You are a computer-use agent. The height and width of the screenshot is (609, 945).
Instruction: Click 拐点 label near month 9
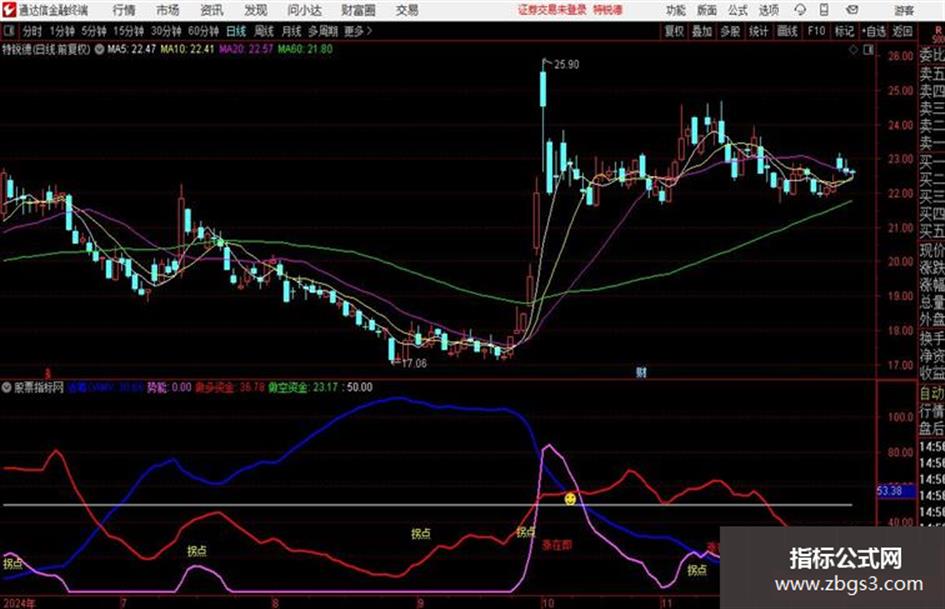tap(421, 533)
